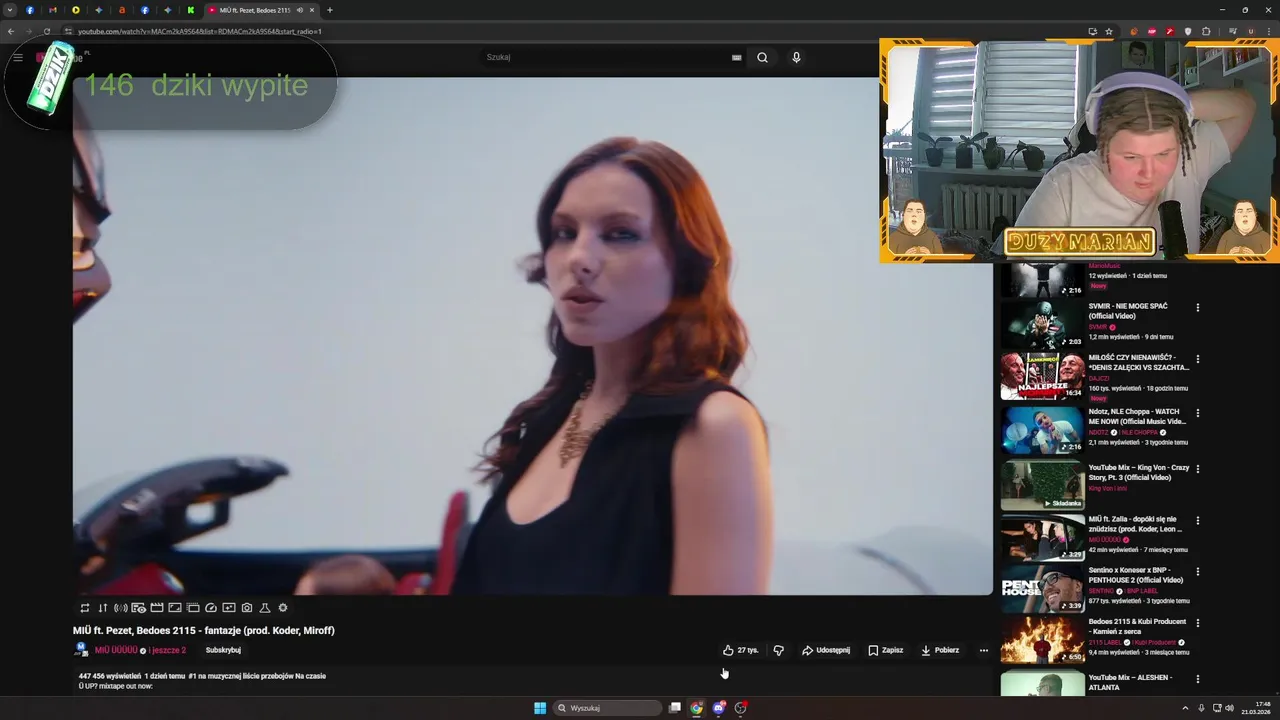
Task: Open Chrome from the taskbar
Action: pyautogui.click(x=696, y=708)
